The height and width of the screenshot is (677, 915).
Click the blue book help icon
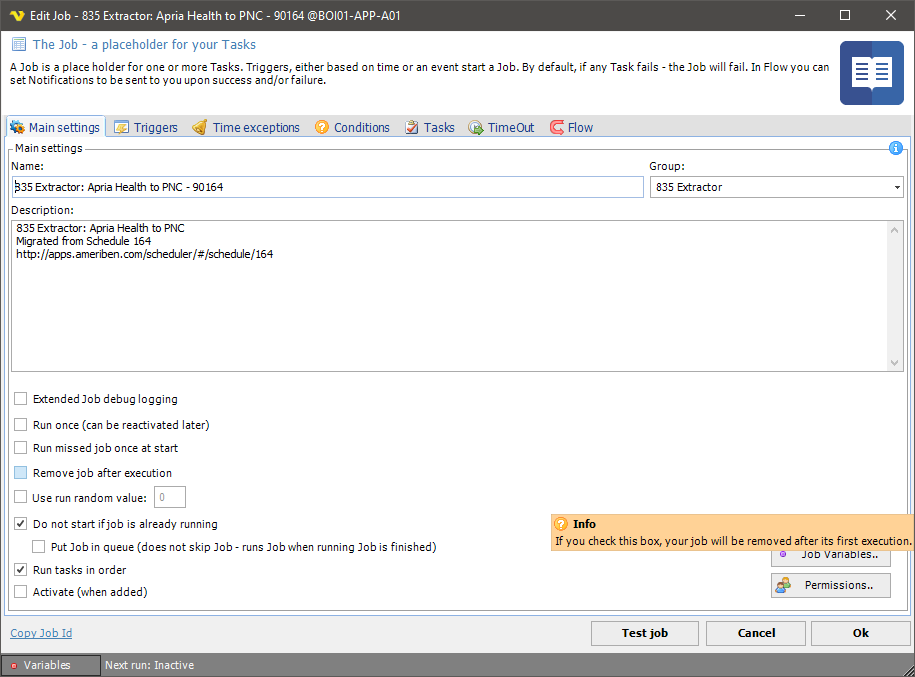click(871, 73)
